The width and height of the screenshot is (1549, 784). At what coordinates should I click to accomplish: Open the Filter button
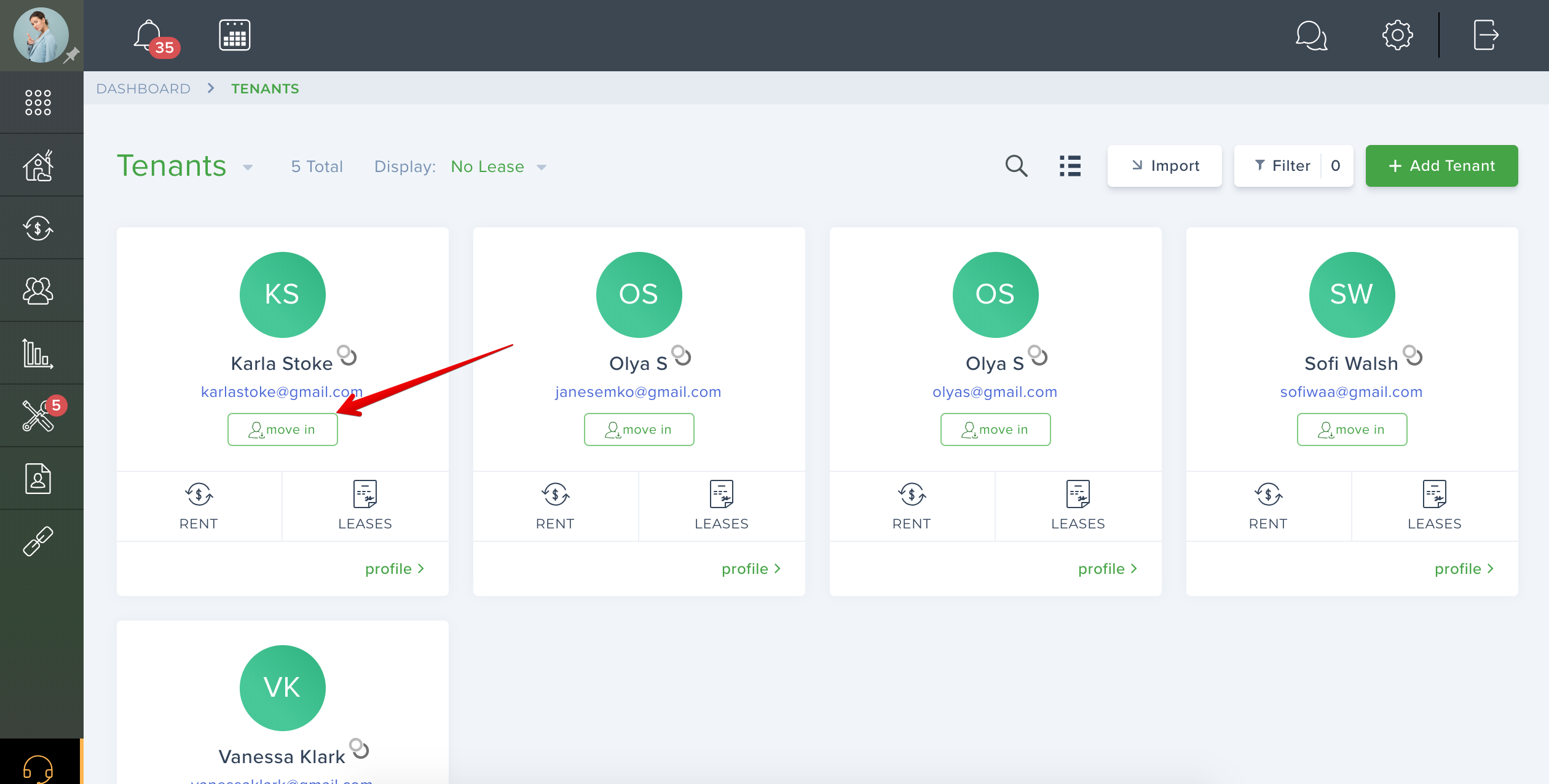click(x=1294, y=166)
